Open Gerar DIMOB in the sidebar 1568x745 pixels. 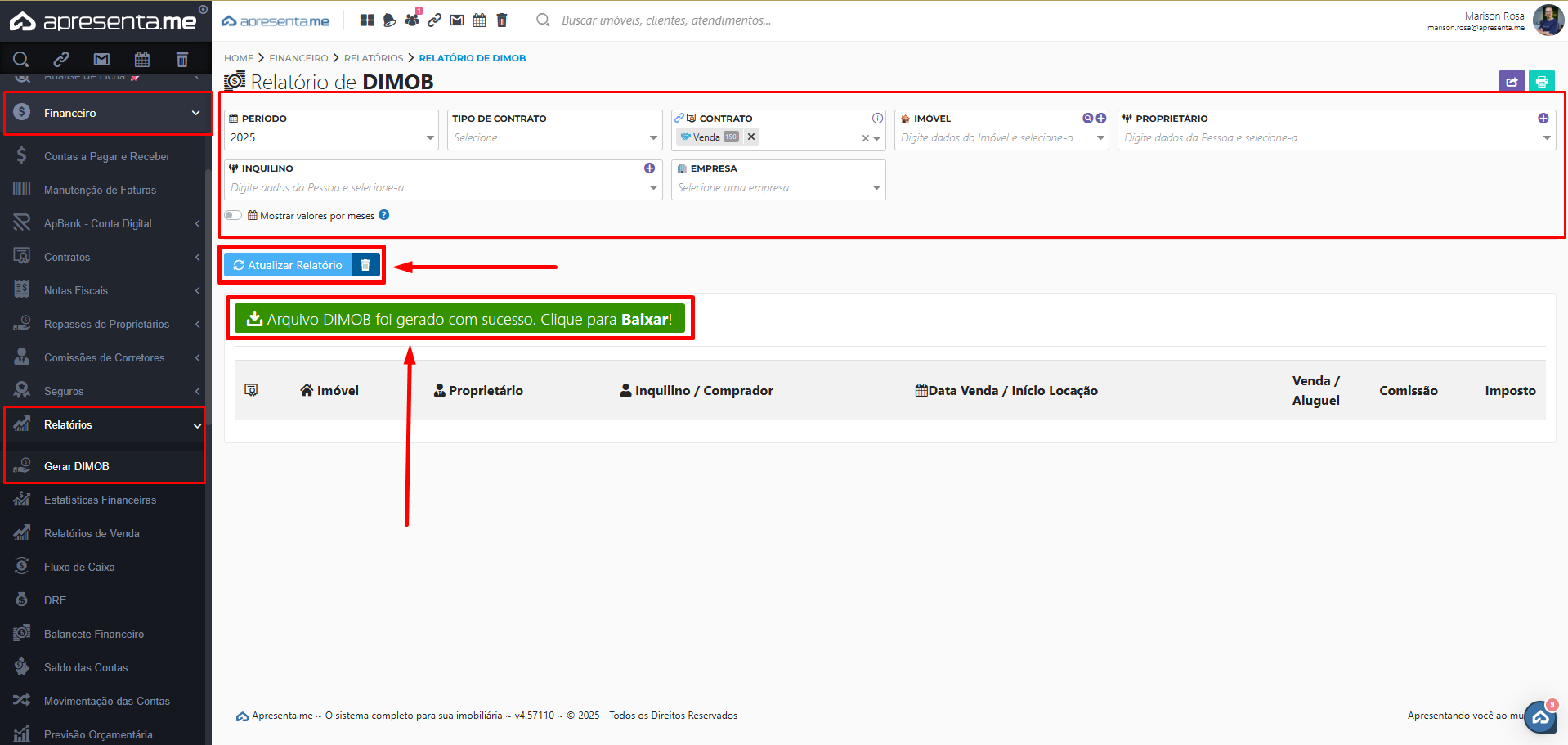click(x=77, y=466)
